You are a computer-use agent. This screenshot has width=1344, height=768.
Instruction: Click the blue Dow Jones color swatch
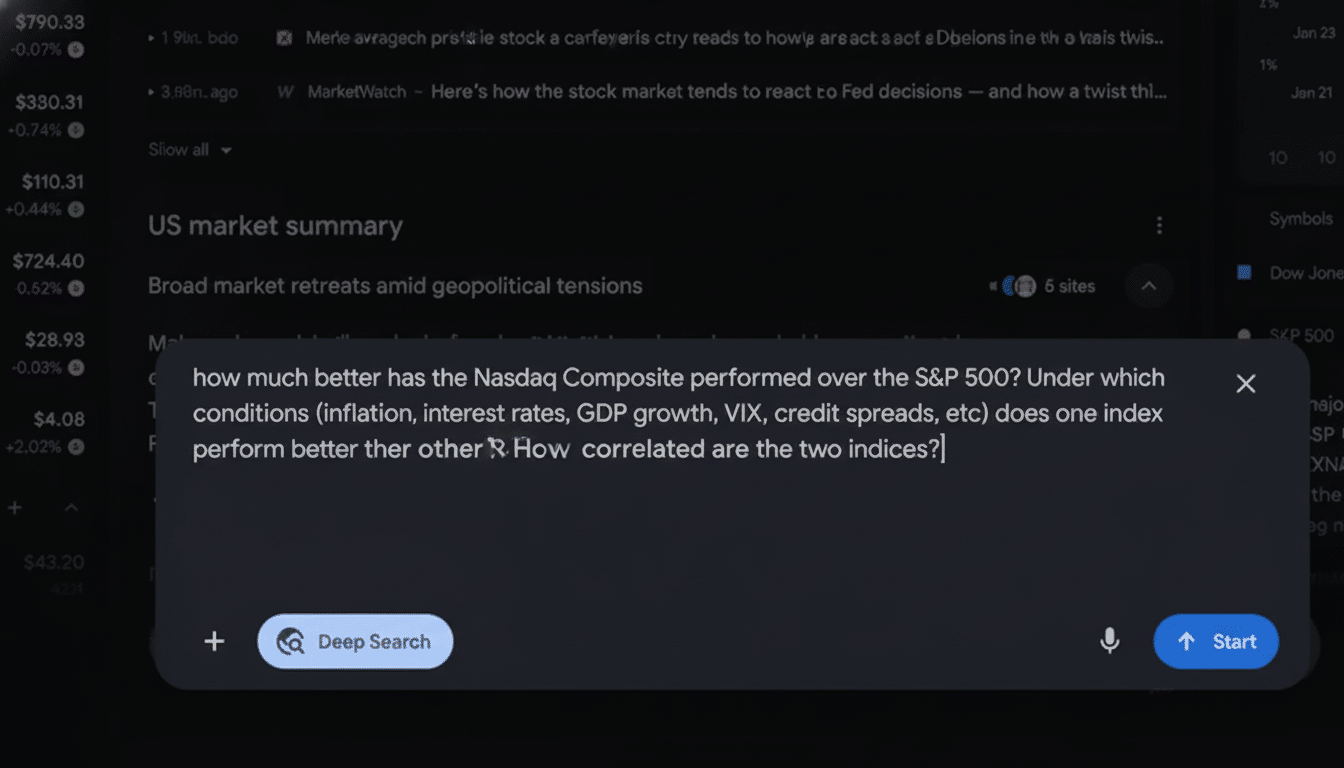point(1243,271)
